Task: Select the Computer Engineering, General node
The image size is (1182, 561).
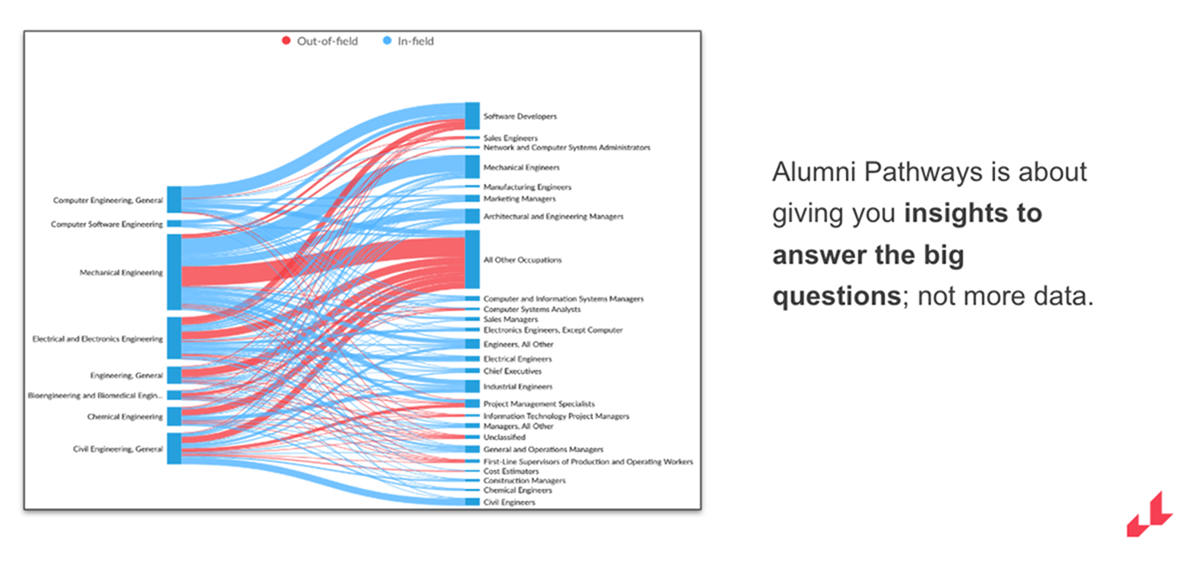Action: (x=174, y=200)
